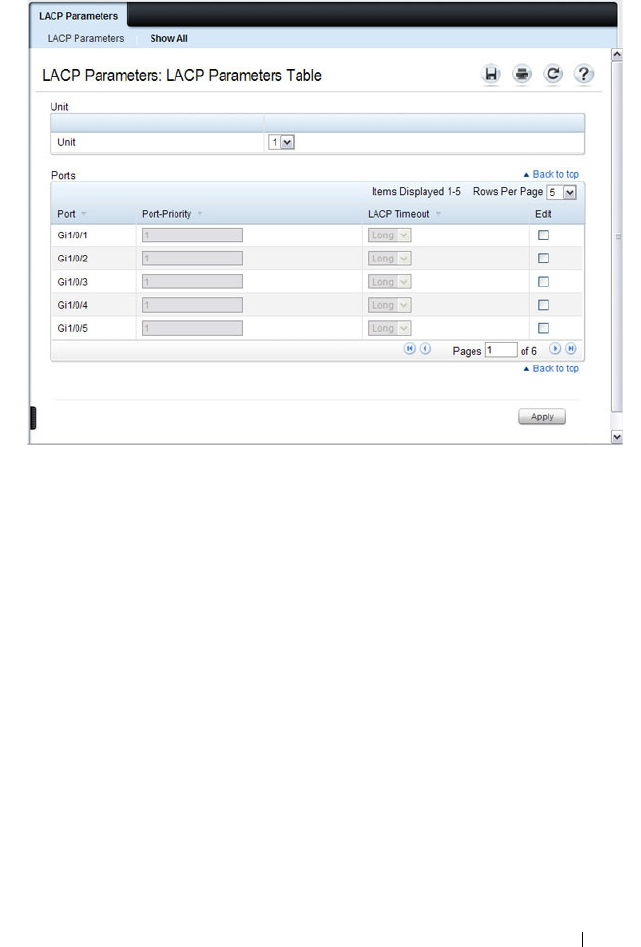Click the Refresh icon
The width and height of the screenshot is (641, 947).
(x=552, y=74)
